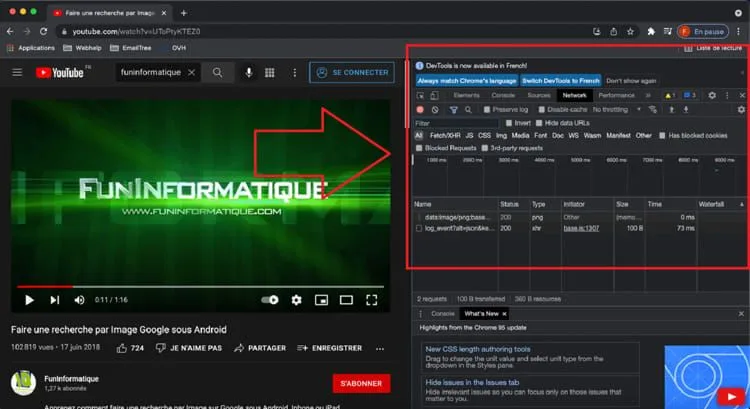750x409 pixels.
Task: Toggle the network filter funnel icon
Action: click(453, 109)
